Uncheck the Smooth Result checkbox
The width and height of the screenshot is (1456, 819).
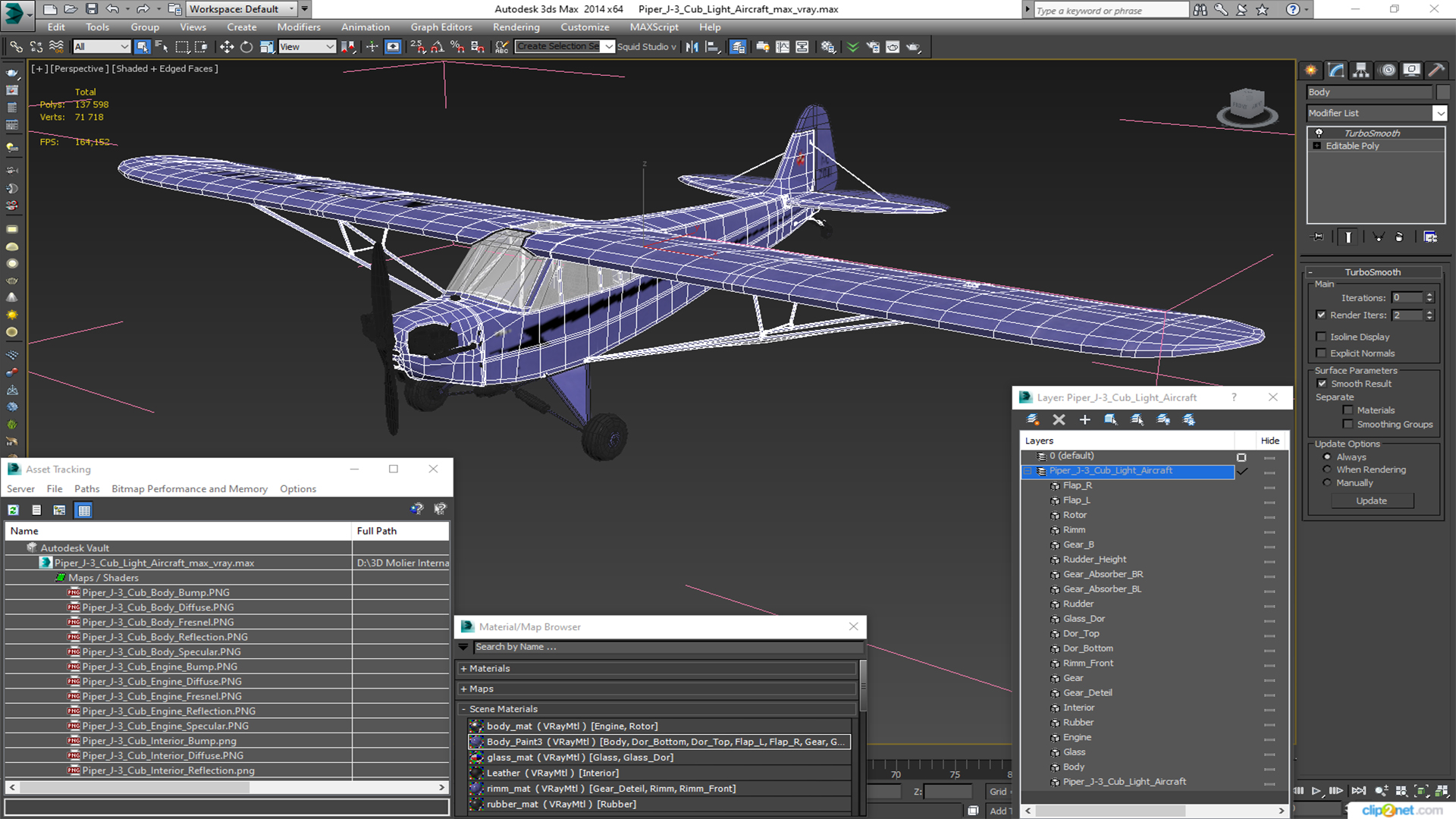1322,384
